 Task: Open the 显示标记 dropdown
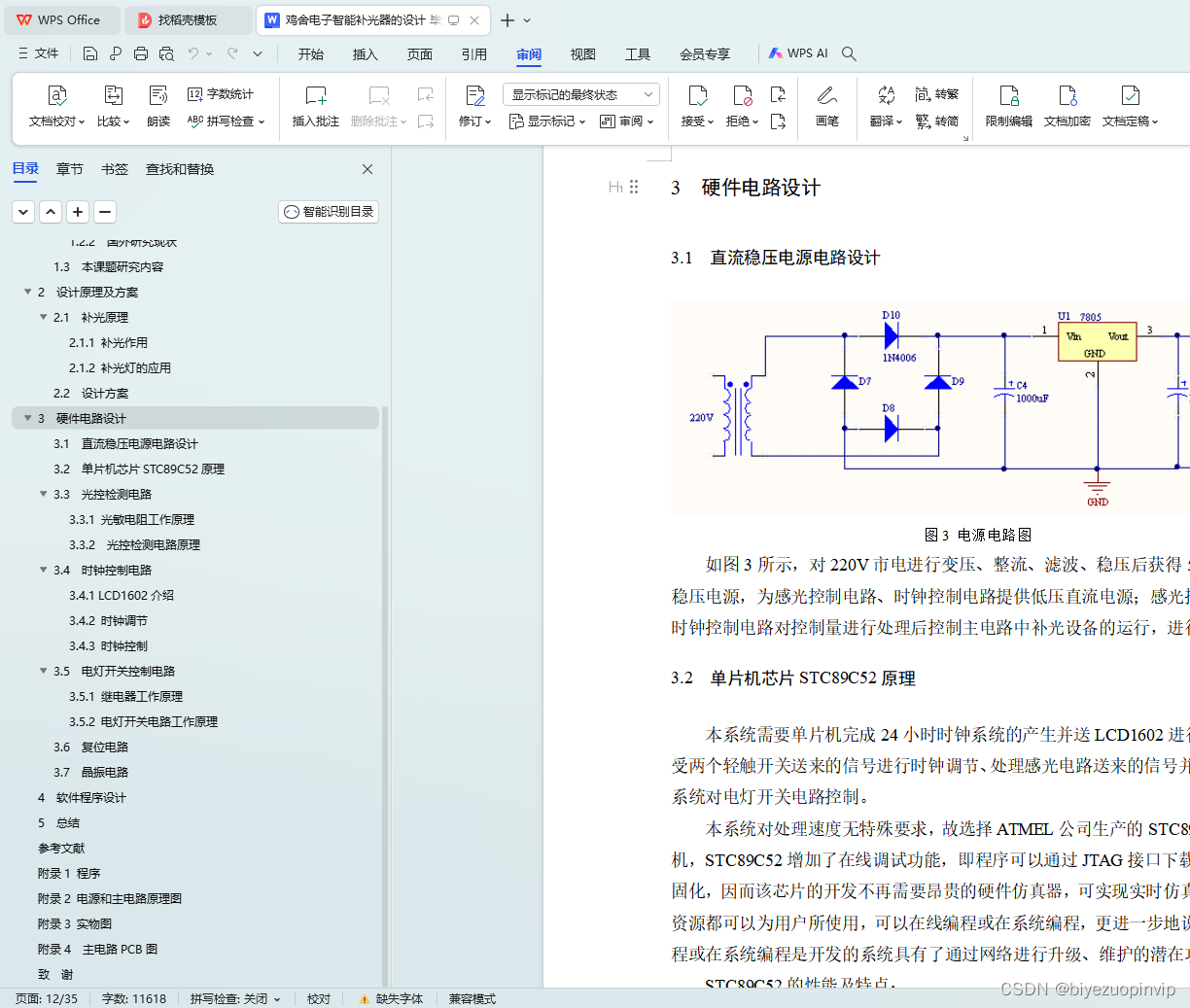point(547,122)
